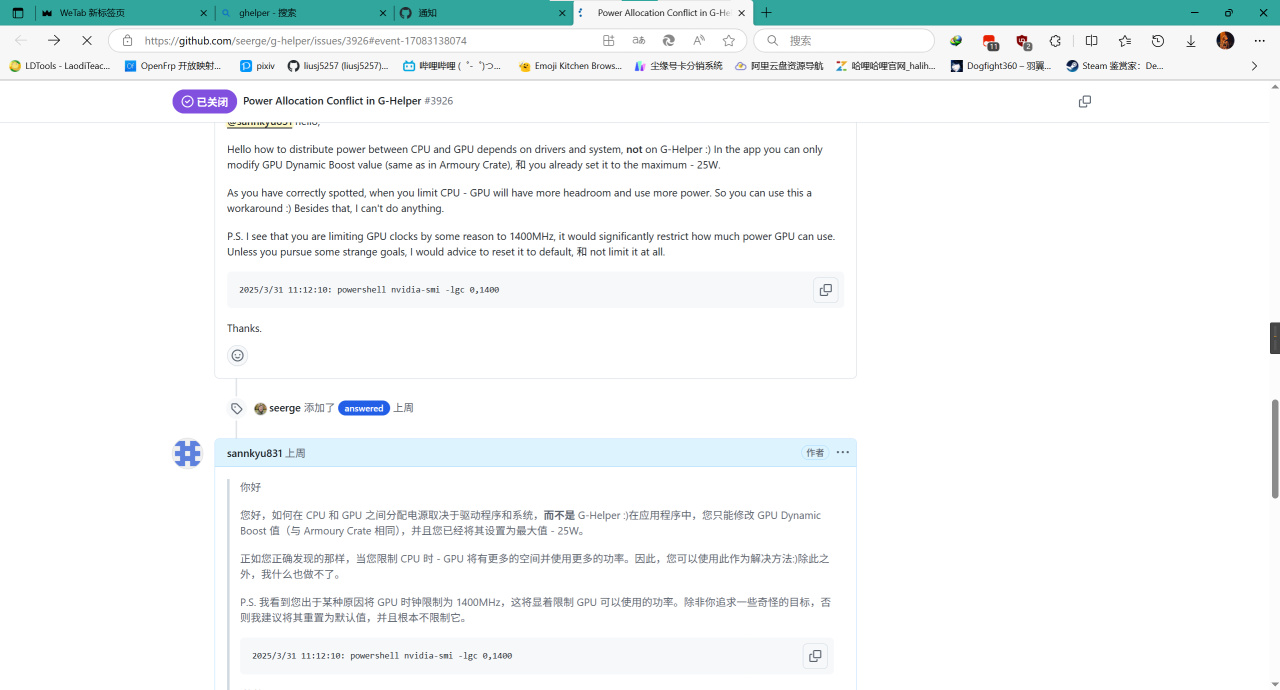Click the 上周 time next to answered label
Image resolution: width=1280 pixels, height=690 pixels.
click(403, 408)
